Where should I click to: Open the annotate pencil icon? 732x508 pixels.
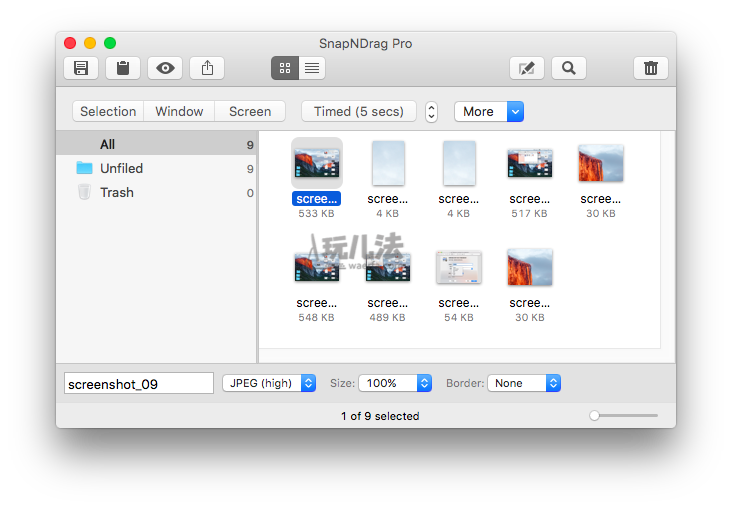tap(527, 68)
